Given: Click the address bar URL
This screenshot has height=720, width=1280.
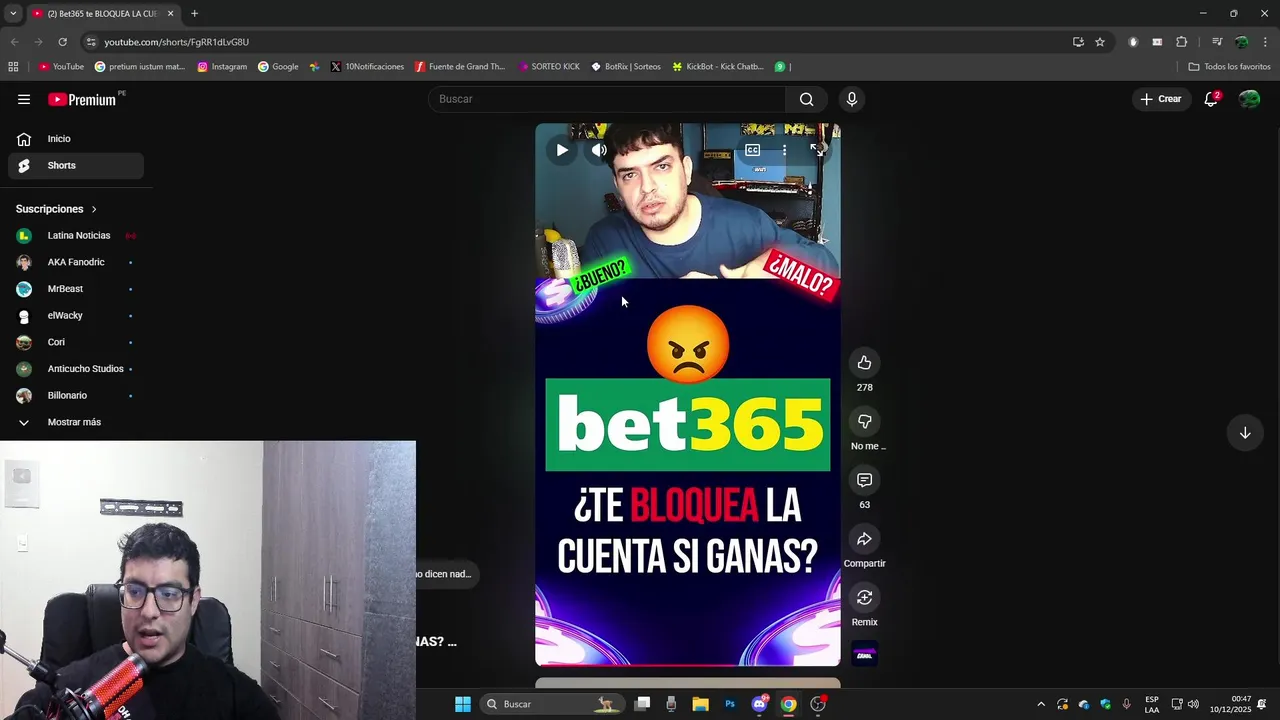Looking at the screenshot, I should pyautogui.click(x=177, y=42).
